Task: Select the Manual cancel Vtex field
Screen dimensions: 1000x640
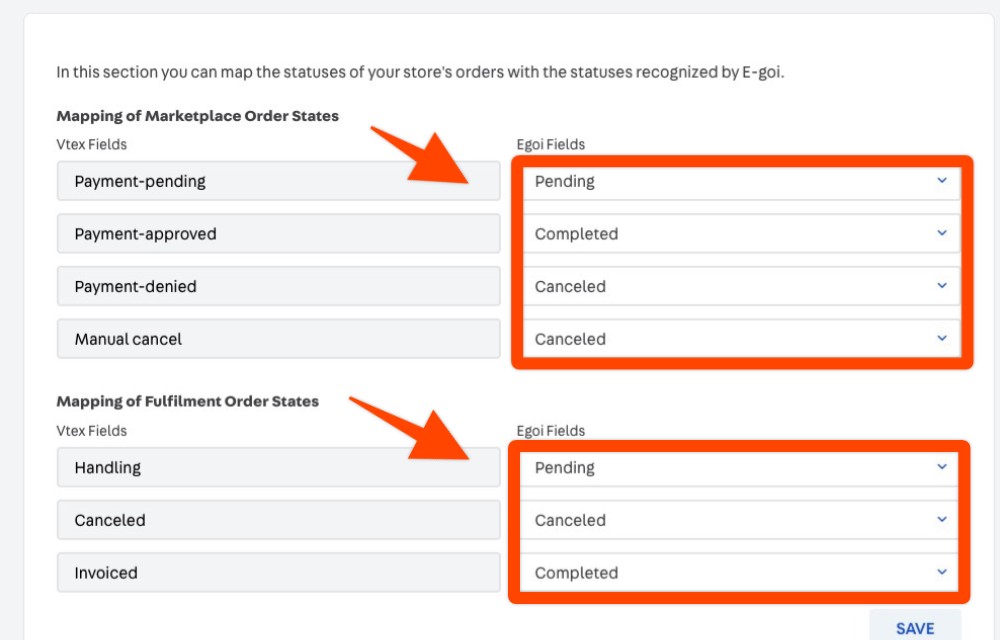Action: pyautogui.click(x=278, y=339)
